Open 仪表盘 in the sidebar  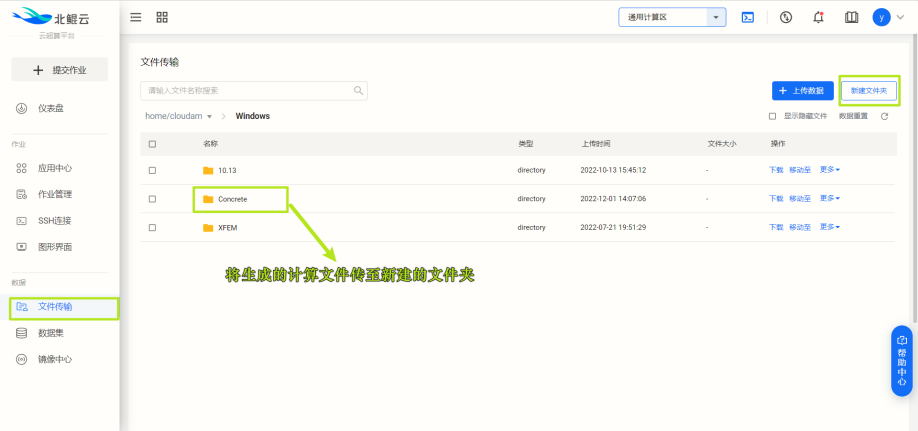click(51, 108)
